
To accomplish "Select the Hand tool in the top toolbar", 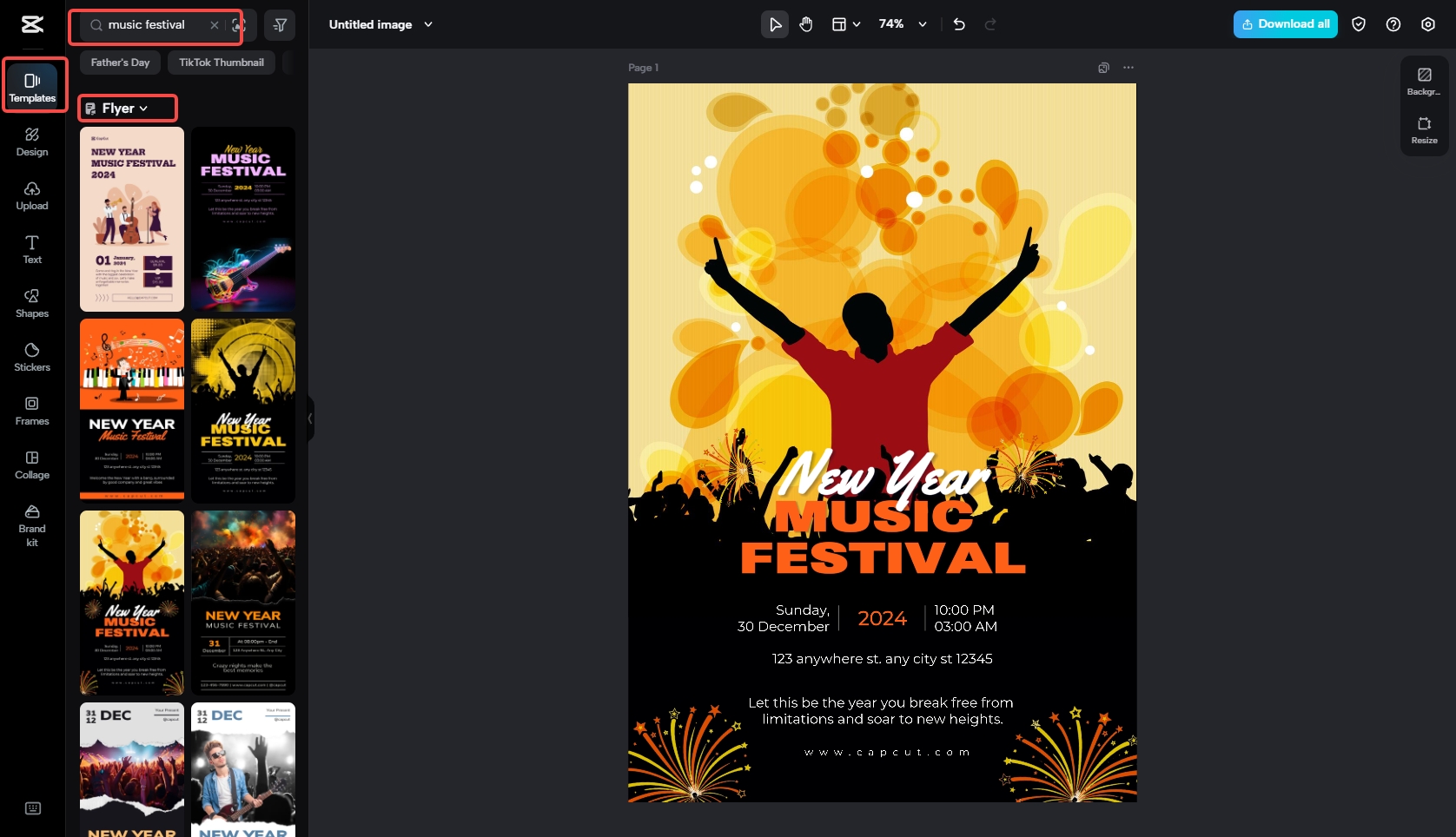I will (805, 24).
